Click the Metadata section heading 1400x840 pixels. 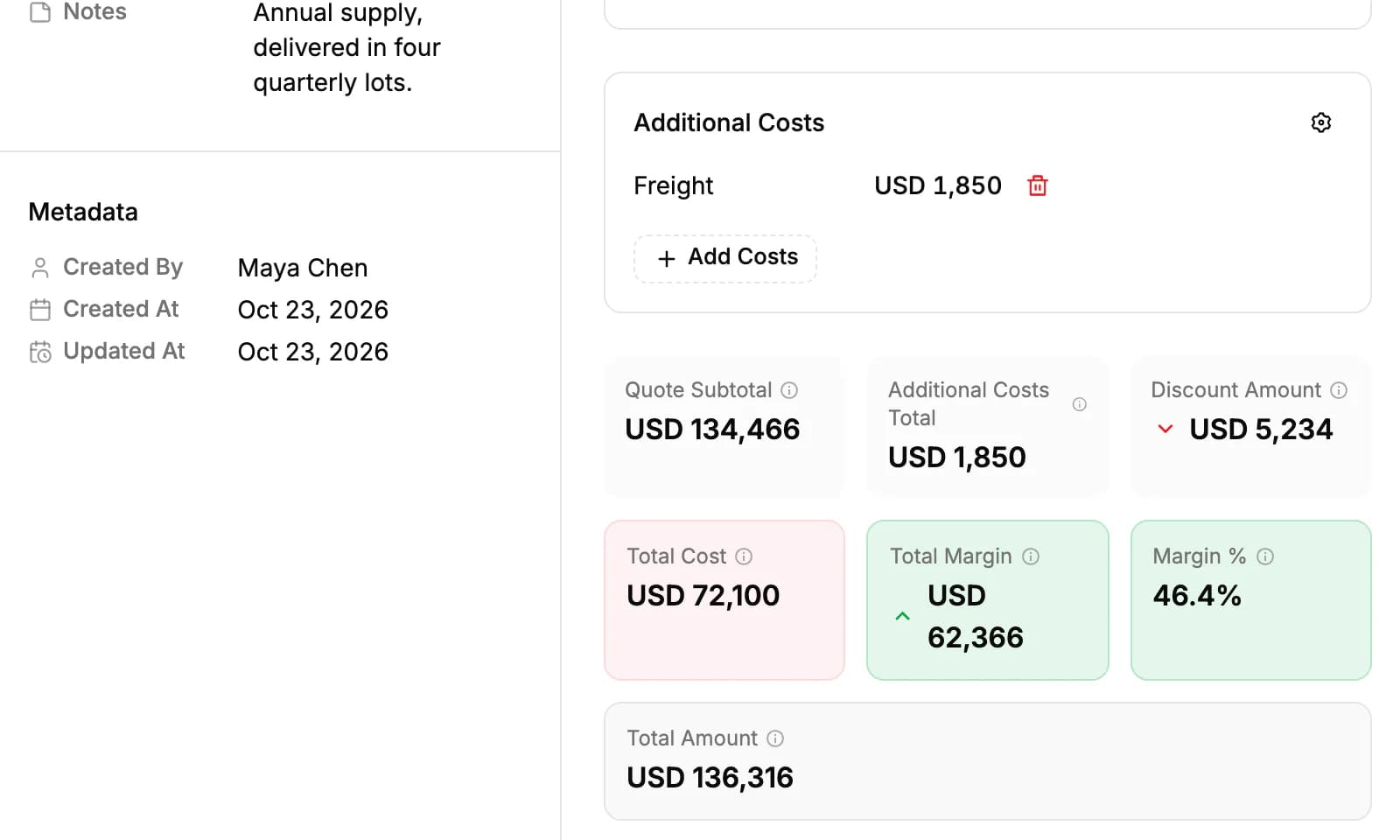83,212
